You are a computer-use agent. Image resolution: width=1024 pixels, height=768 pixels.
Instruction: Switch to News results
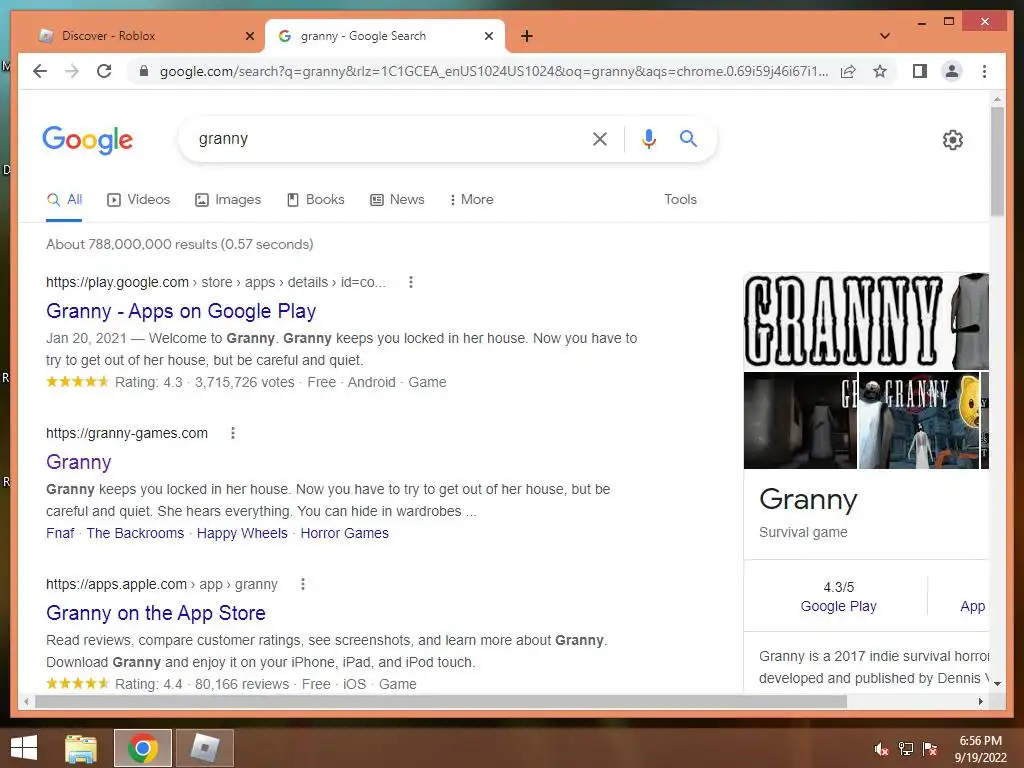[x=397, y=200]
